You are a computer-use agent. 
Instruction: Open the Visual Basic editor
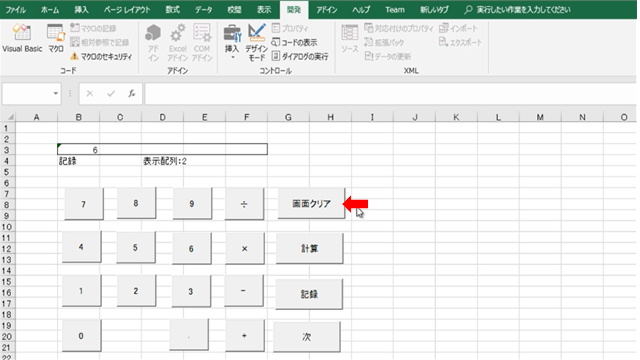coord(22,38)
